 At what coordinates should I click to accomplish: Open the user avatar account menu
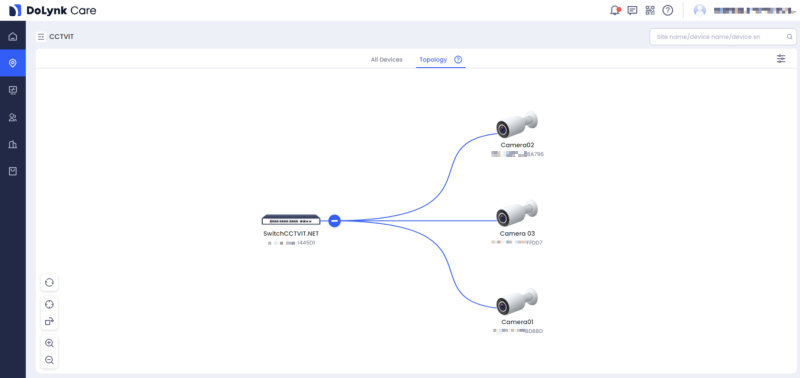coord(700,10)
